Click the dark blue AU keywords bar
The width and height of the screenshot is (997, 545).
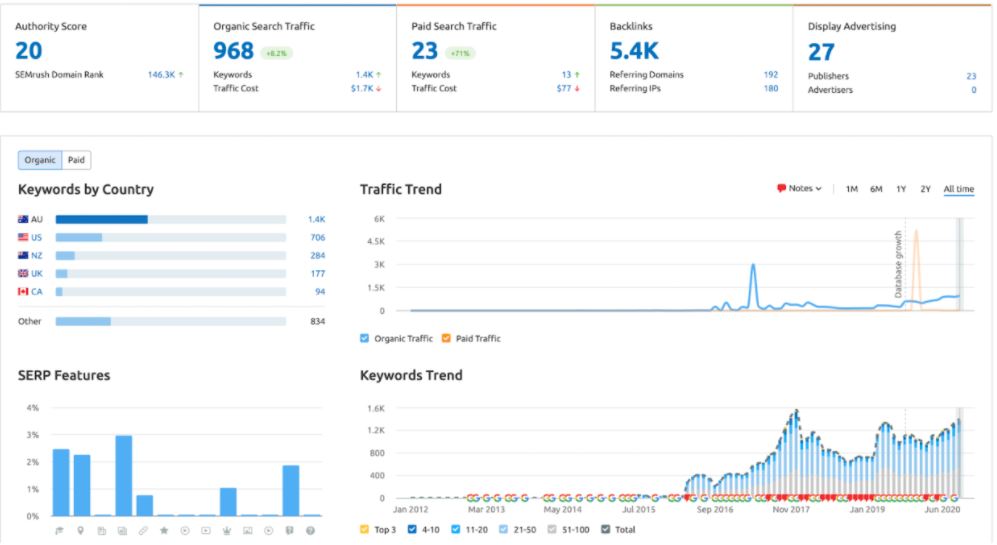[101, 219]
